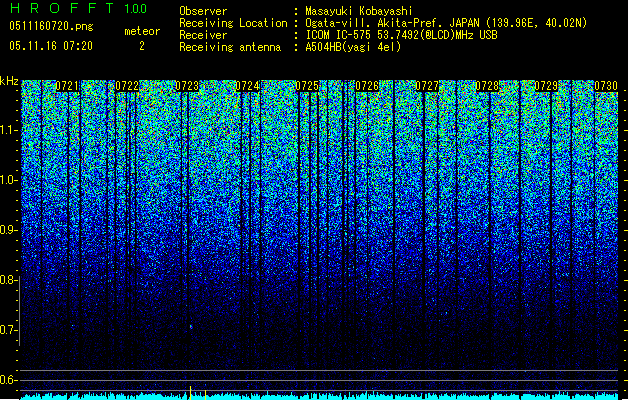Click the 0722 time marker label
The width and height of the screenshot is (629, 400).
pos(127,86)
